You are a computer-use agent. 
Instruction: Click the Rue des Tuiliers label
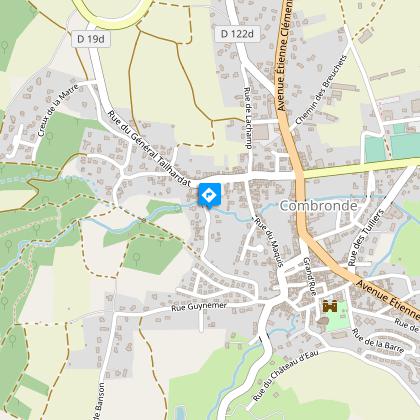(x=366, y=237)
